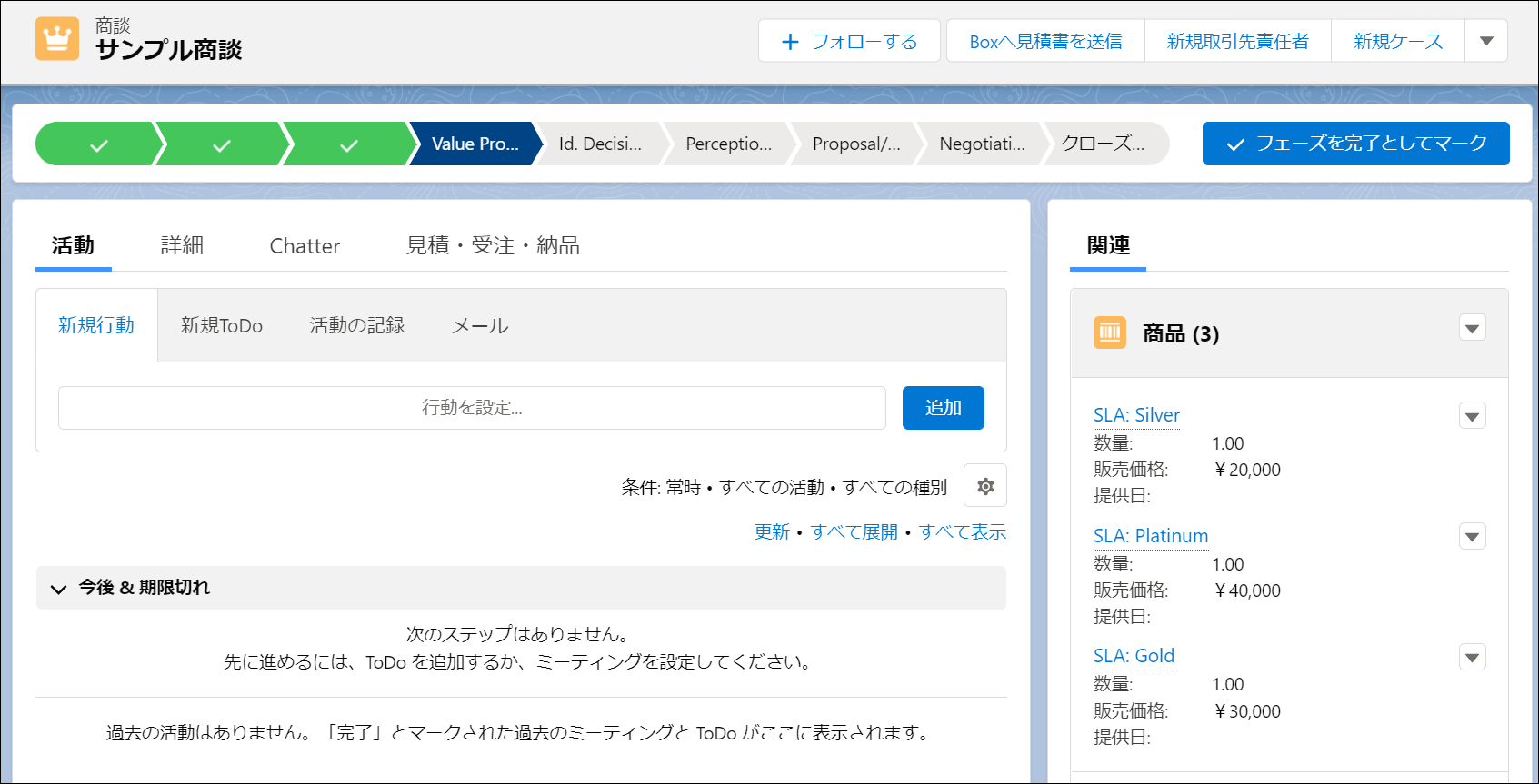Open the SLA: Platinum product link
The width and height of the screenshot is (1539, 784).
(1150, 536)
